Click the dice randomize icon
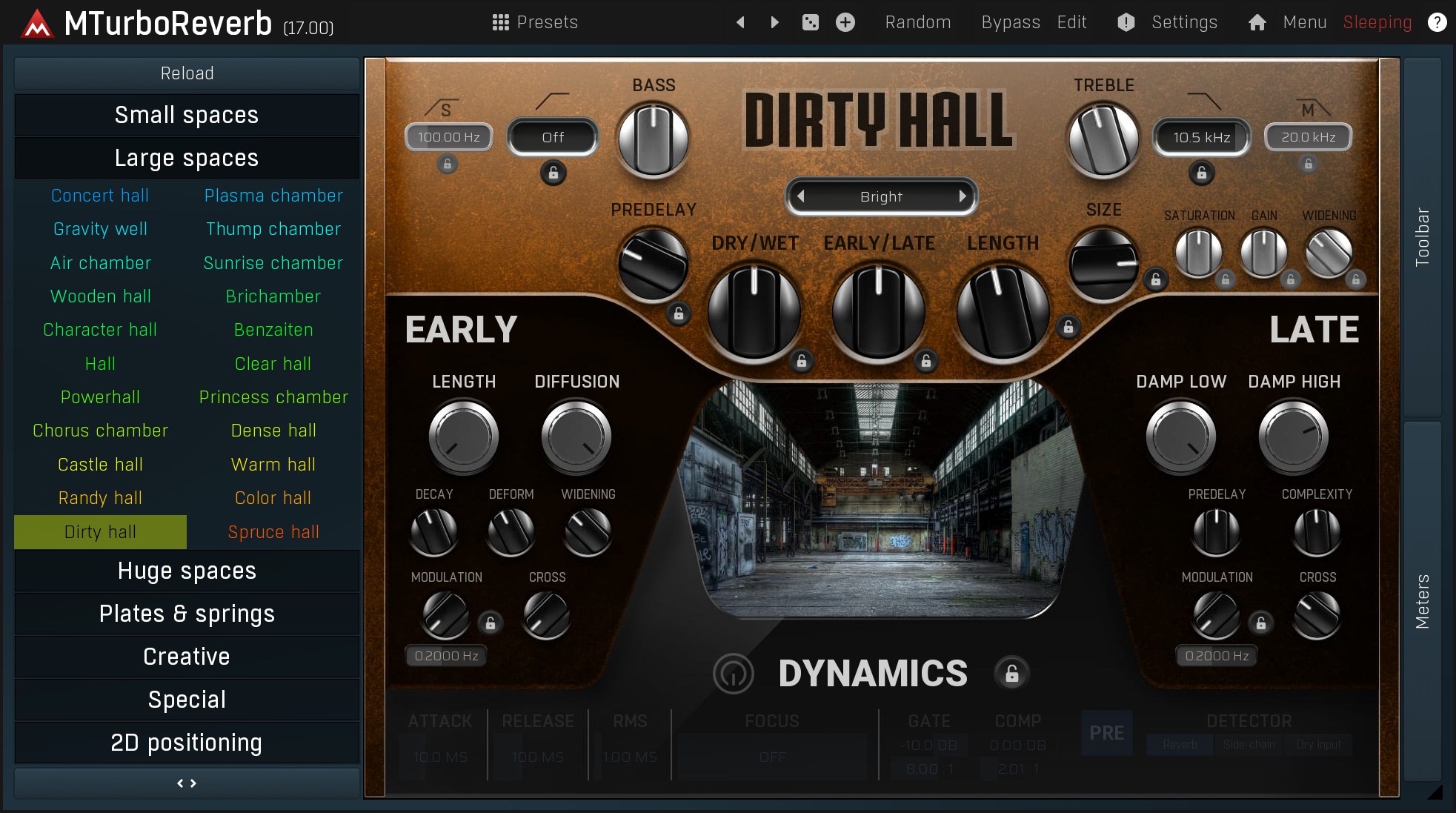 [x=811, y=22]
